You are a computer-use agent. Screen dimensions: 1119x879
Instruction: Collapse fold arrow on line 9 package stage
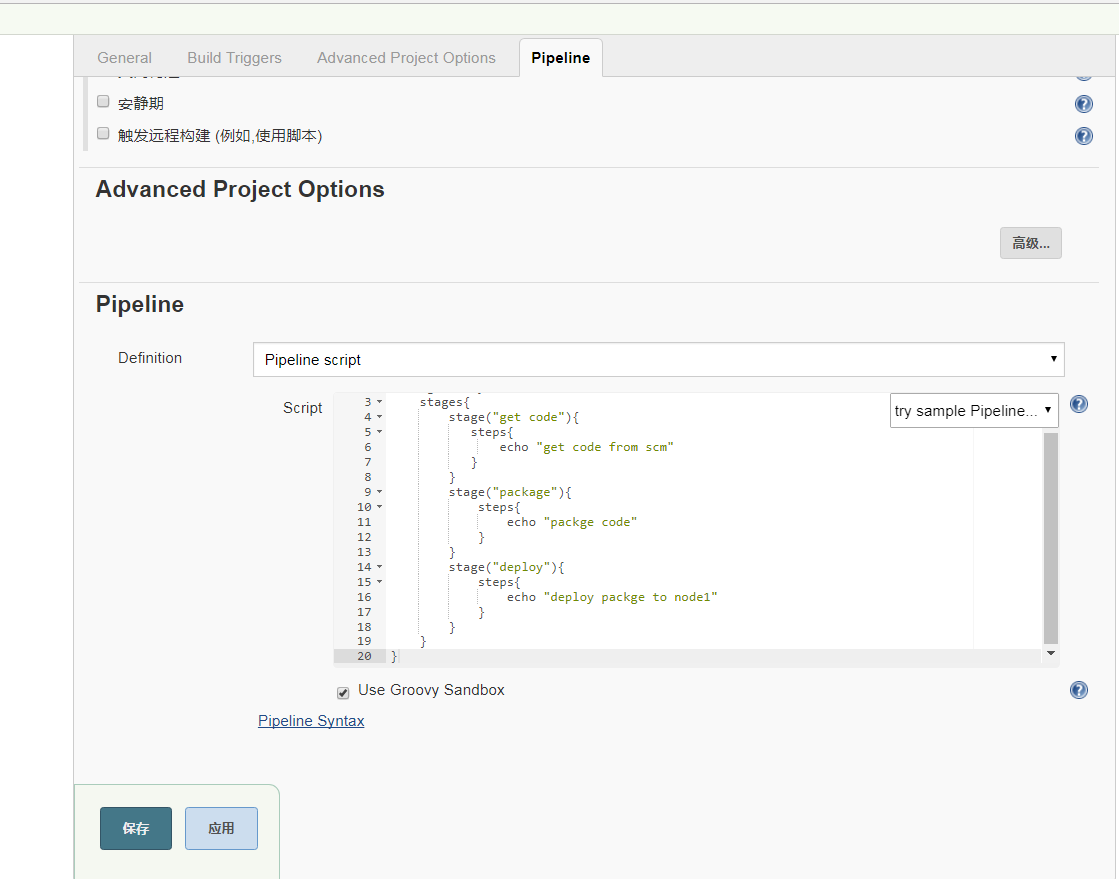point(380,492)
